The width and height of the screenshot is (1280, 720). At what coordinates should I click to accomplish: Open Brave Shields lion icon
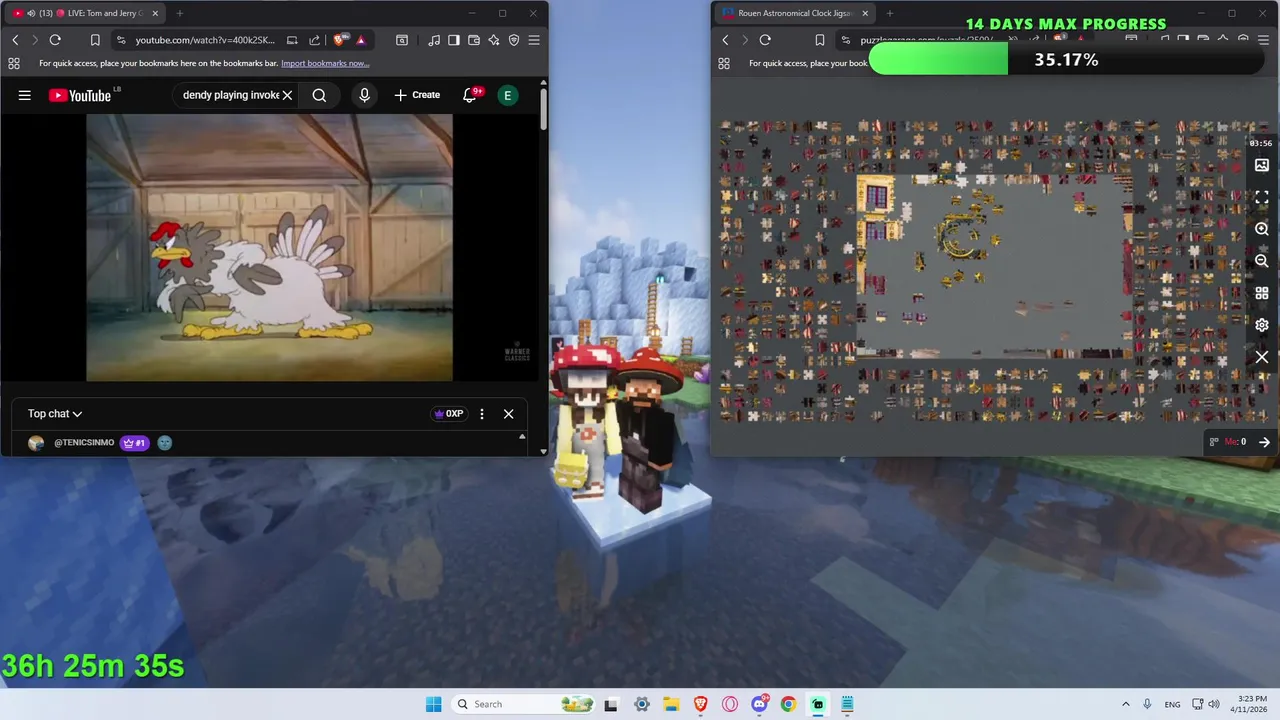(x=340, y=40)
